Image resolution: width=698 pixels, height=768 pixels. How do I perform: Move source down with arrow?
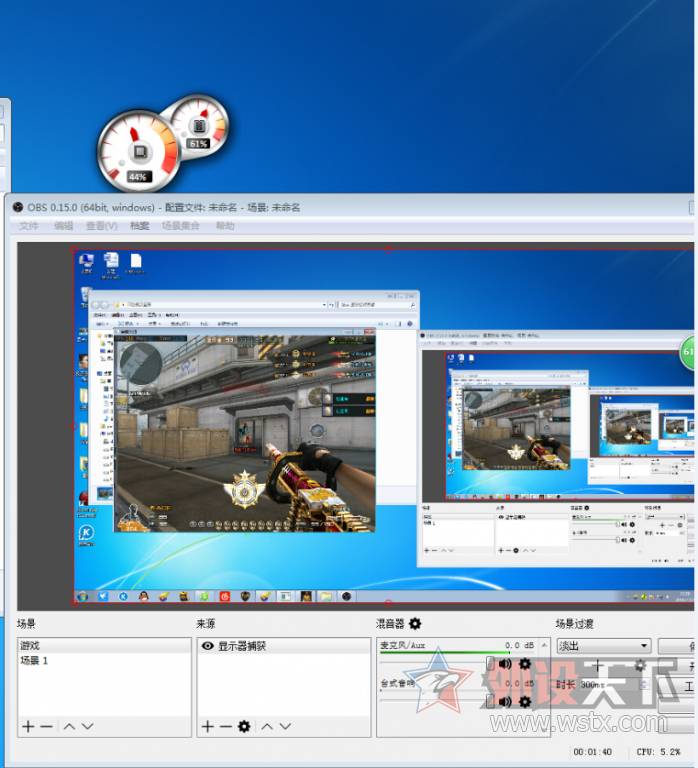click(x=286, y=726)
